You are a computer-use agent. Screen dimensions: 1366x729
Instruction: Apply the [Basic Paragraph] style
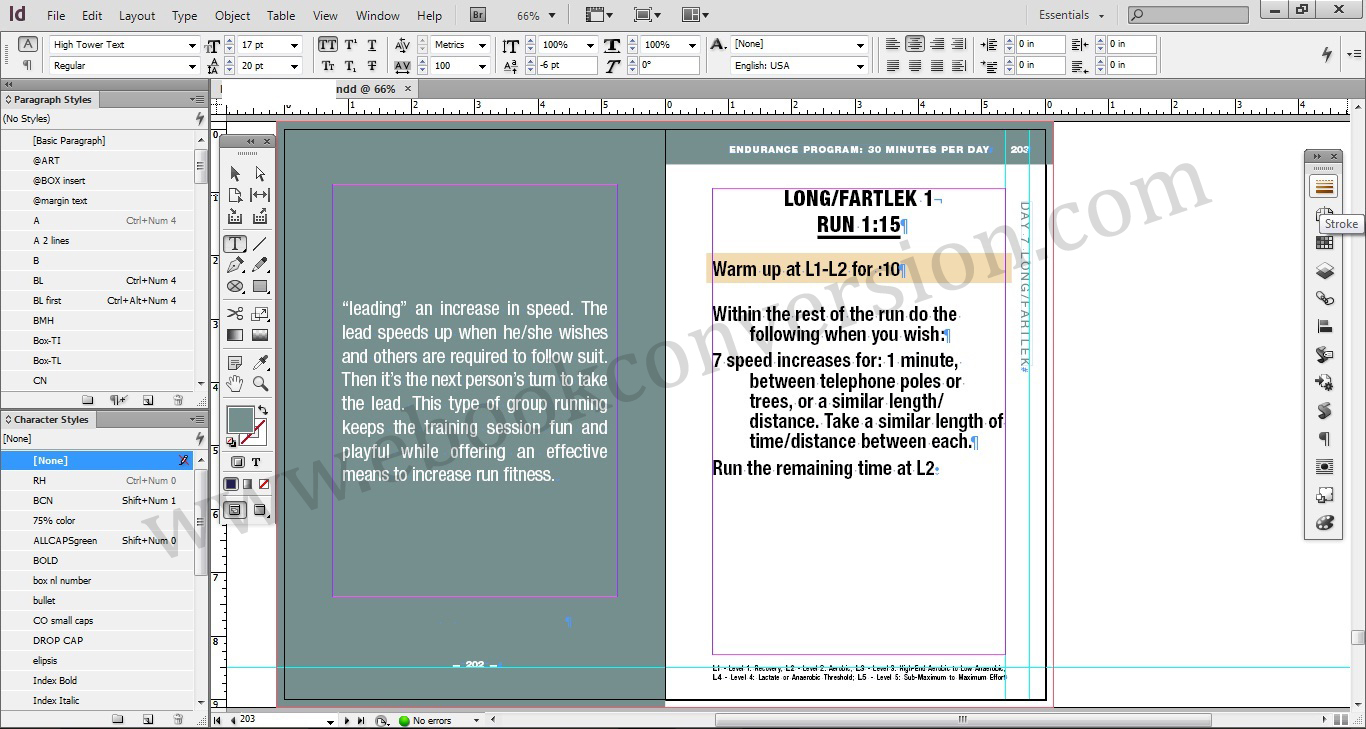tap(98, 141)
